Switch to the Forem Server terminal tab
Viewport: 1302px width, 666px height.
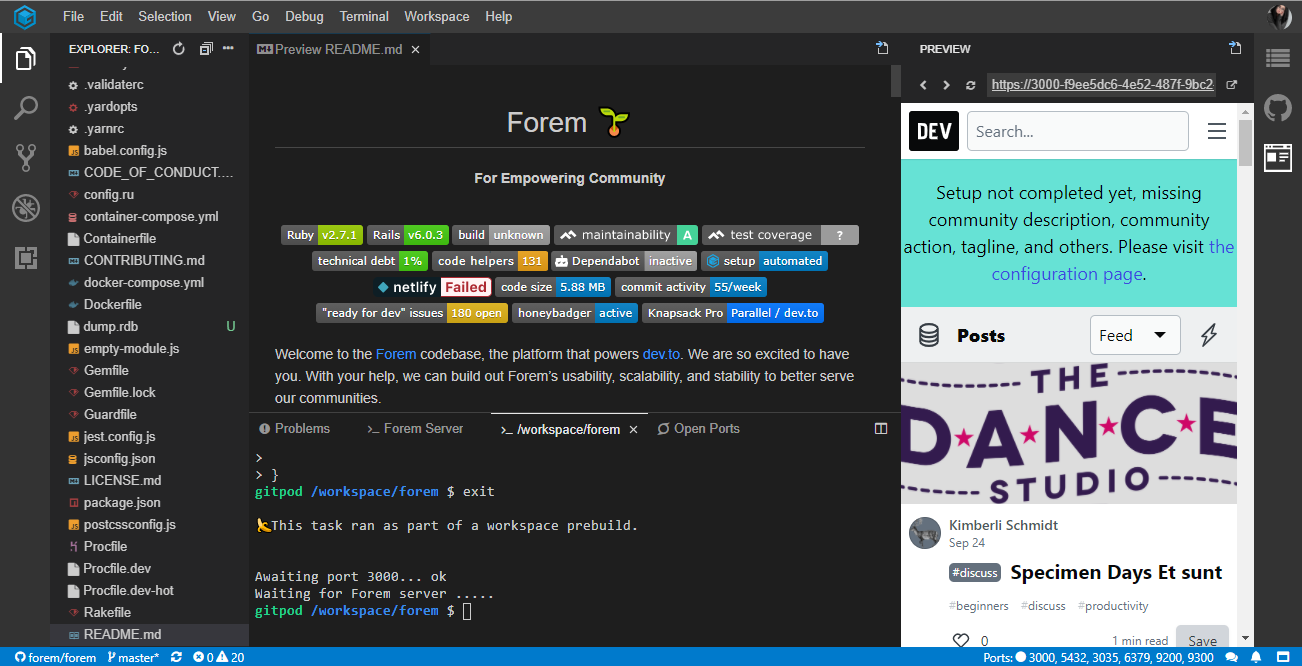click(415, 428)
